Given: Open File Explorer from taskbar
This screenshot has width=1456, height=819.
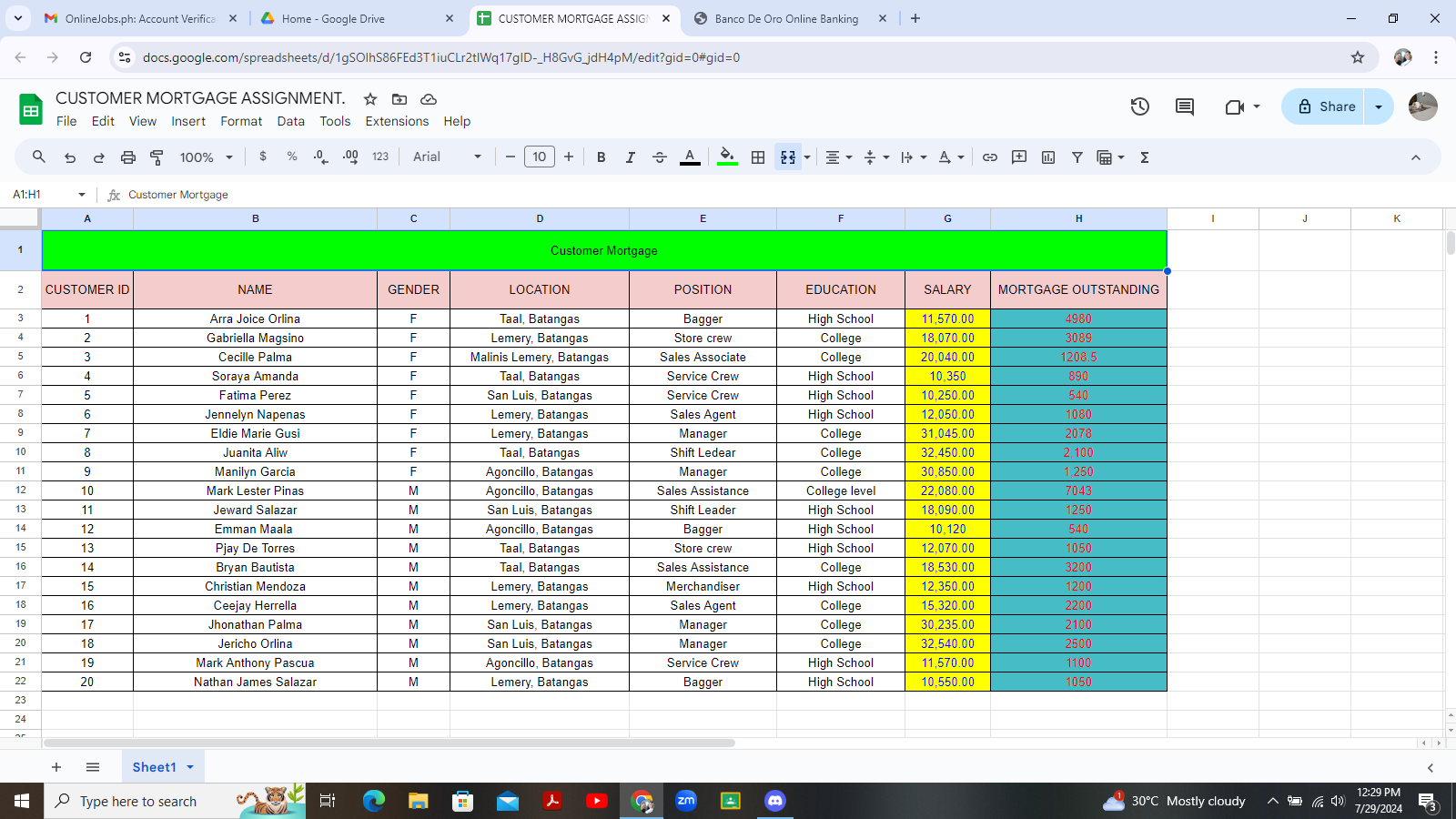Looking at the screenshot, I should click(x=419, y=801).
